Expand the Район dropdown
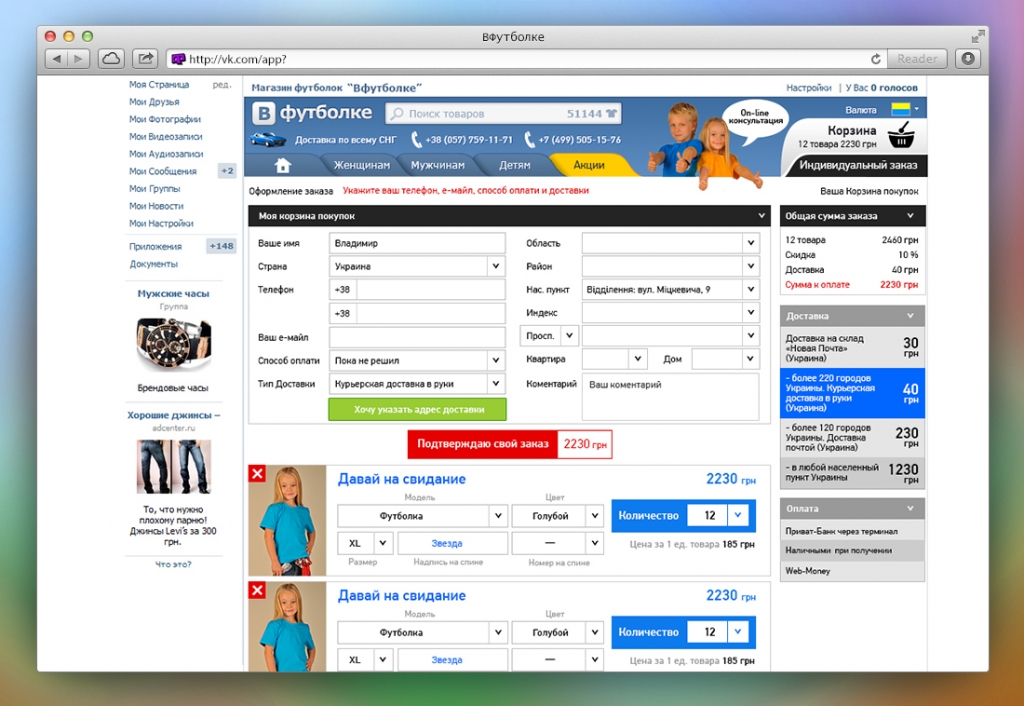Image resolution: width=1024 pixels, height=706 pixels. pyautogui.click(x=671, y=266)
